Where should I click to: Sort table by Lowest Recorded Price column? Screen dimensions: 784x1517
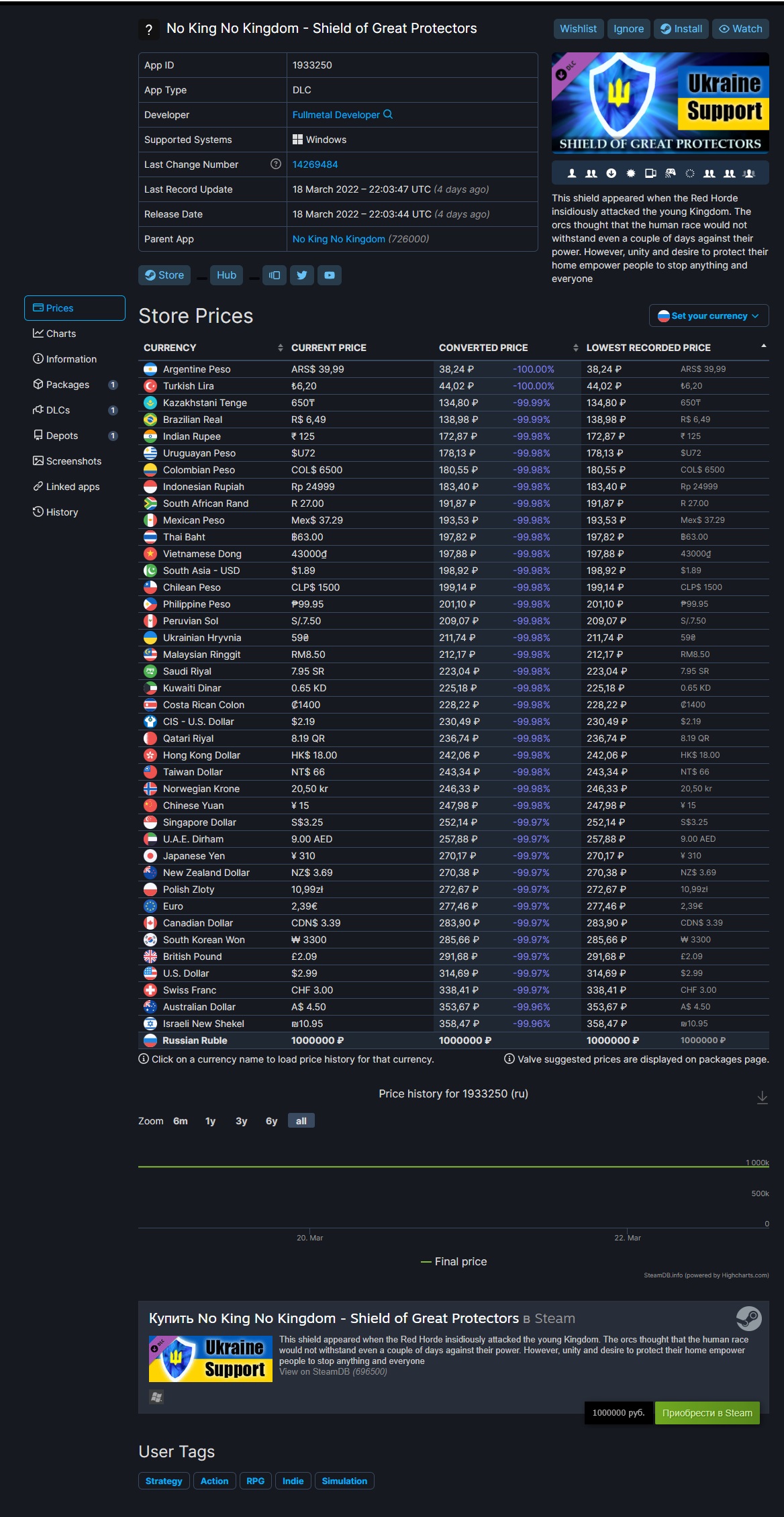tap(675, 348)
